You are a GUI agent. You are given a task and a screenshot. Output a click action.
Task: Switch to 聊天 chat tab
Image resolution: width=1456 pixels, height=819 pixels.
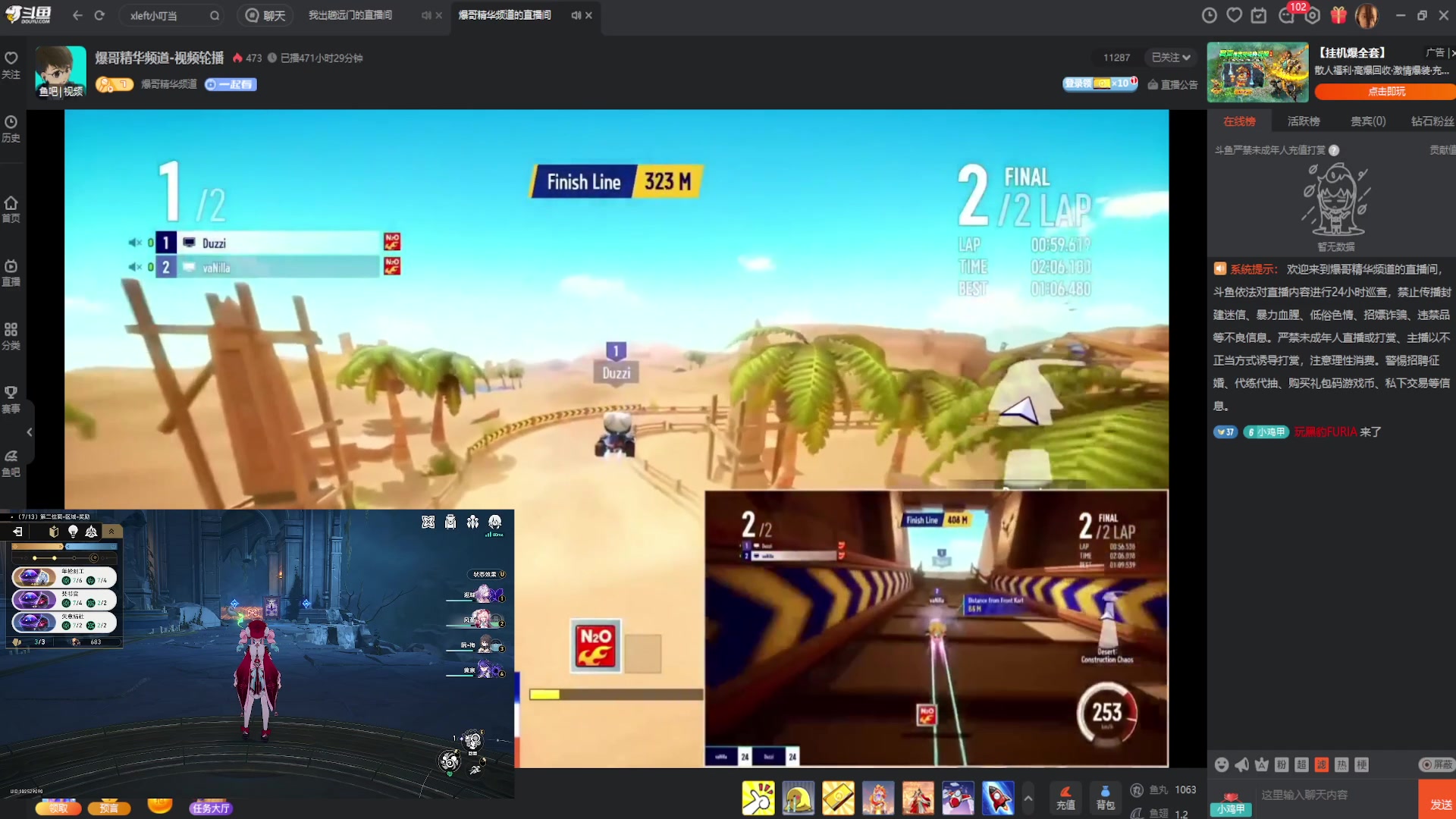pos(265,15)
